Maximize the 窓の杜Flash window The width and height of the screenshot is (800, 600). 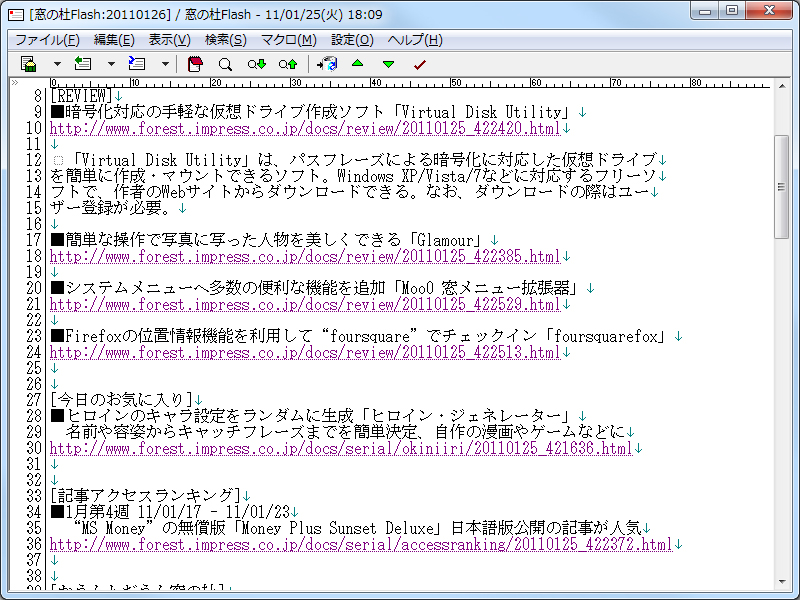[732, 11]
